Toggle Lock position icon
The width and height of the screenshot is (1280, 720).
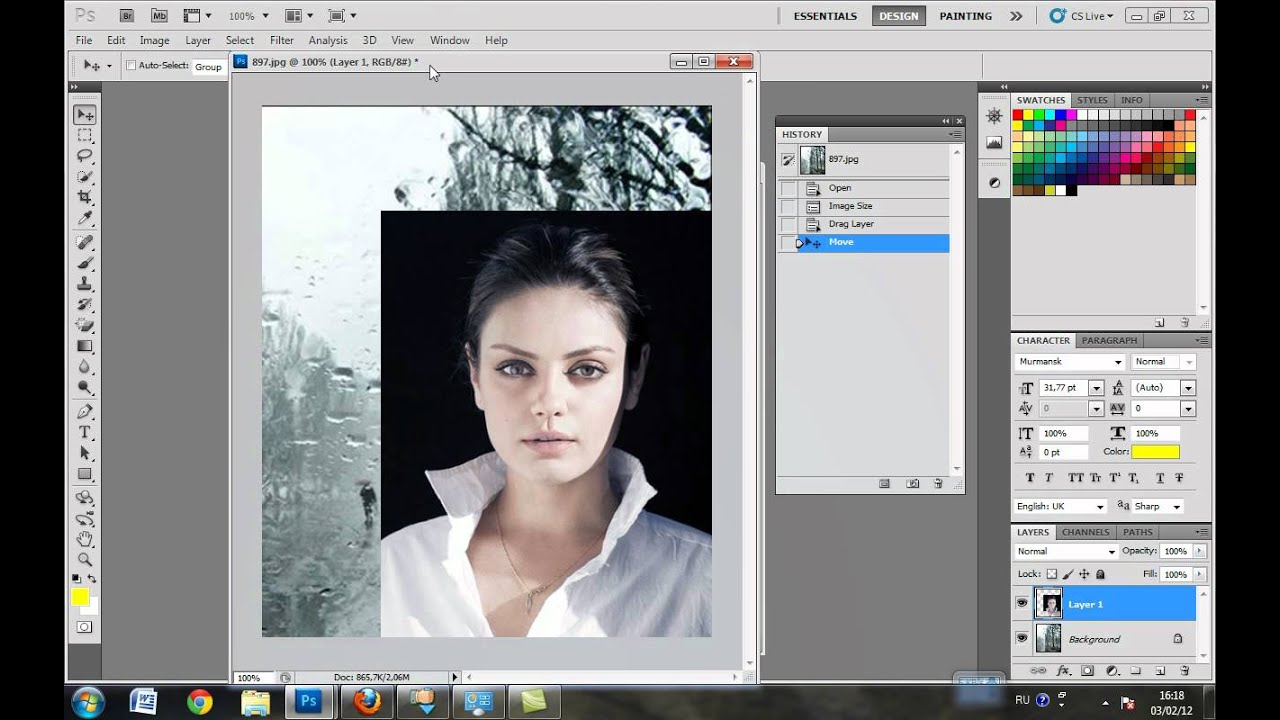tap(1084, 574)
